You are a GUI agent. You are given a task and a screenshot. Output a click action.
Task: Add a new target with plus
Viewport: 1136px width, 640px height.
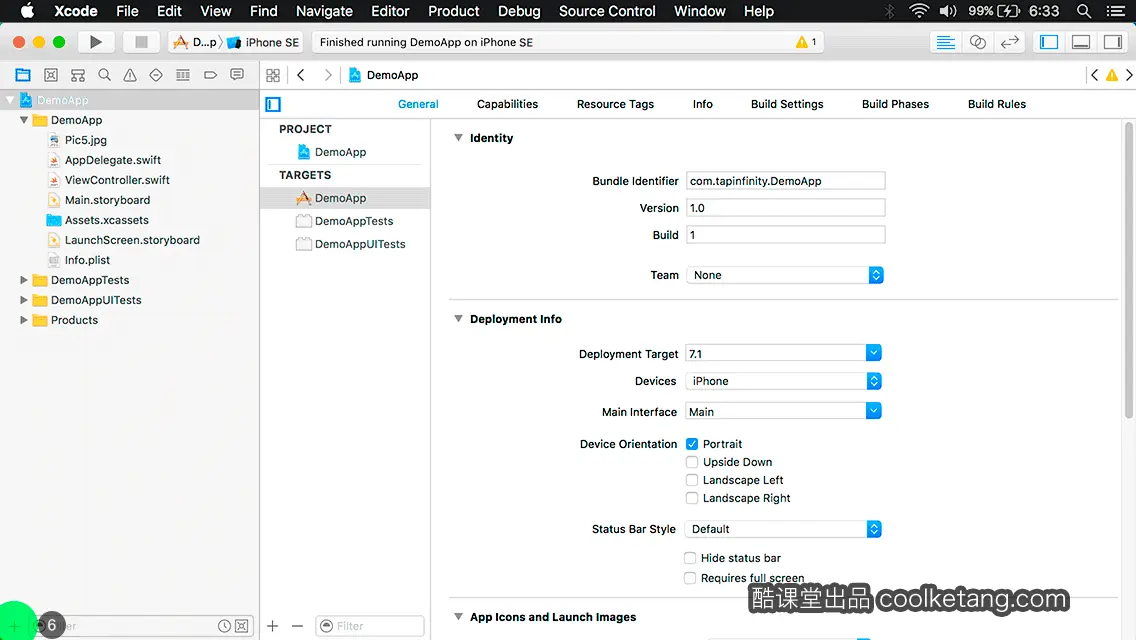tap(272, 626)
